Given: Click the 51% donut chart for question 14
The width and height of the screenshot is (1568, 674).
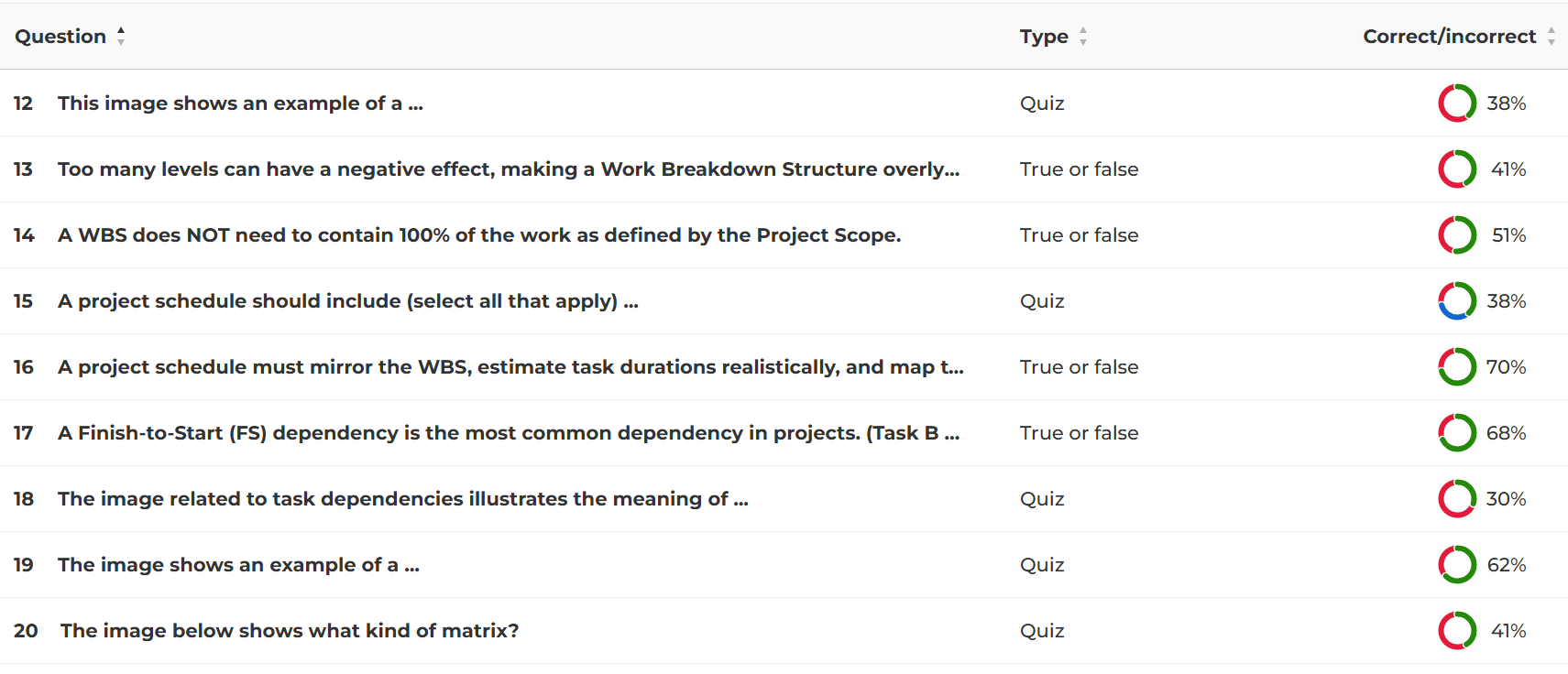Looking at the screenshot, I should [1457, 235].
